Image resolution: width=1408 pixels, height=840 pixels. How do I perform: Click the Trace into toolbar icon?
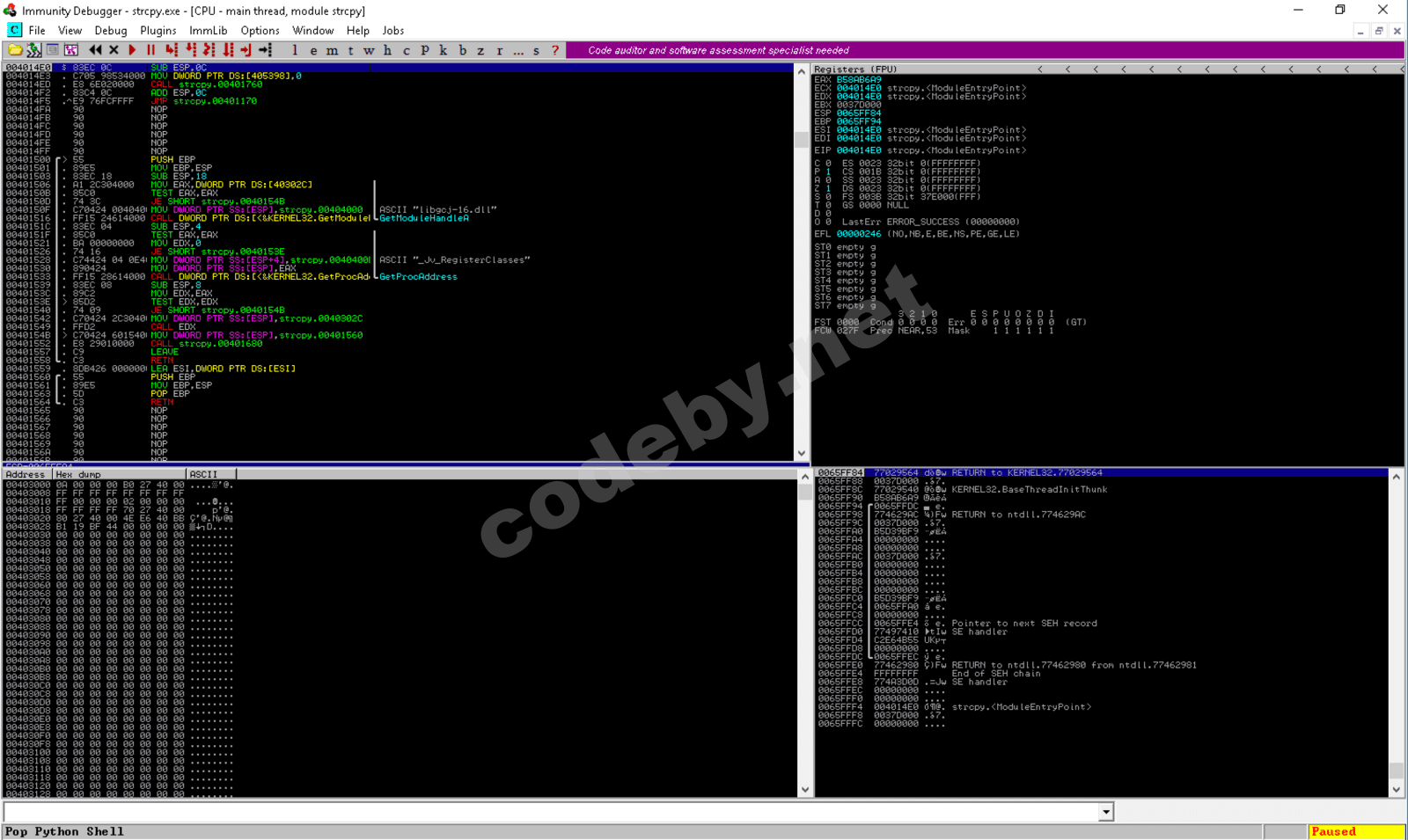click(209, 50)
